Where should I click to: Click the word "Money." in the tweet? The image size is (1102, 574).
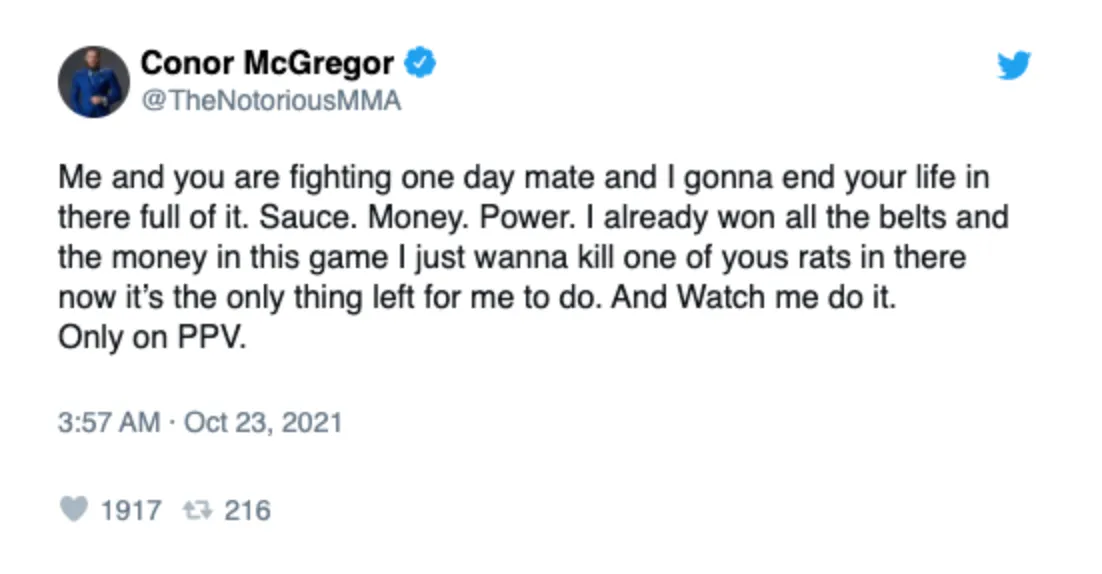coord(419,218)
